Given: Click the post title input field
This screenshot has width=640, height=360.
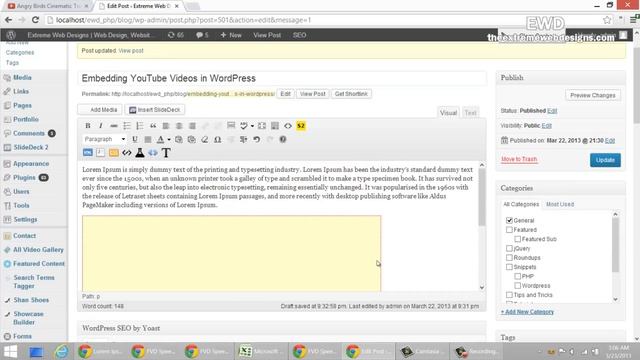Looking at the screenshot, I should (x=282, y=78).
